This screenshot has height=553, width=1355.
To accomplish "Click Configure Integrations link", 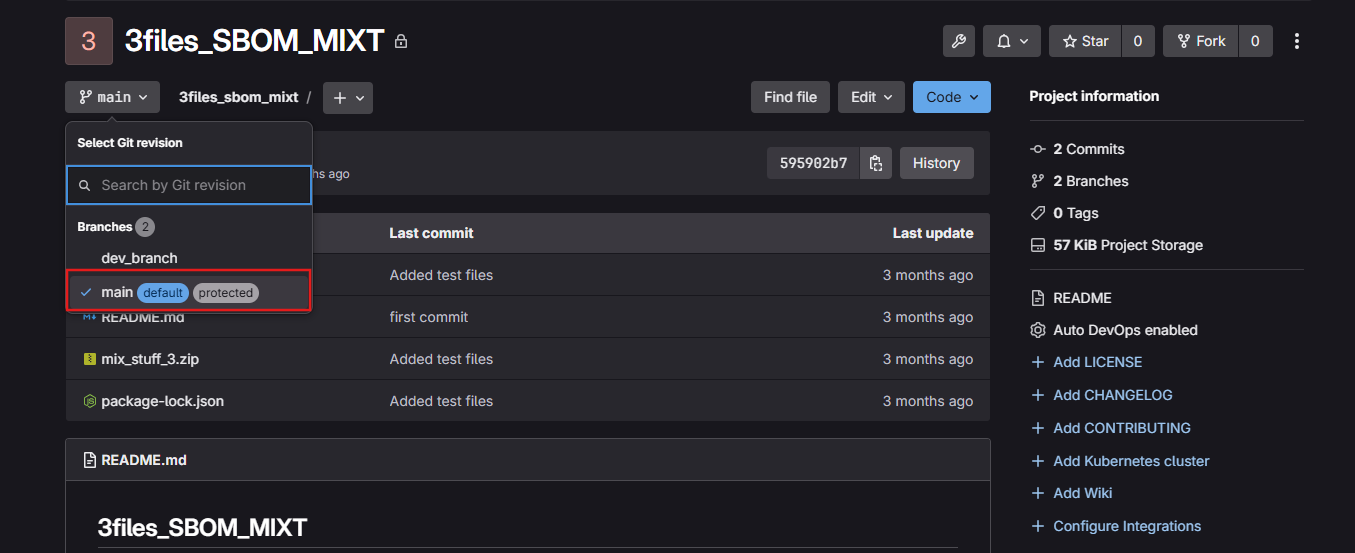I will 1127,526.
